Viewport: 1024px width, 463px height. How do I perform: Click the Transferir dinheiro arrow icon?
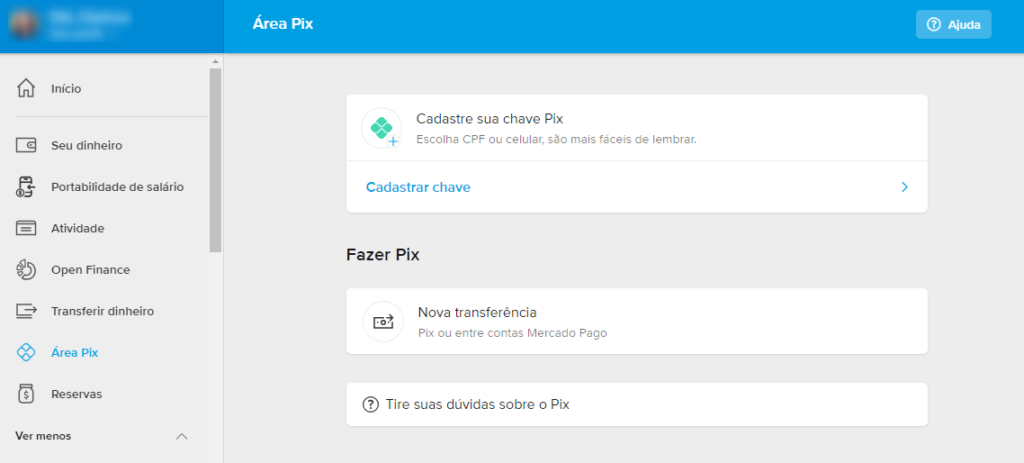pos(27,311)
